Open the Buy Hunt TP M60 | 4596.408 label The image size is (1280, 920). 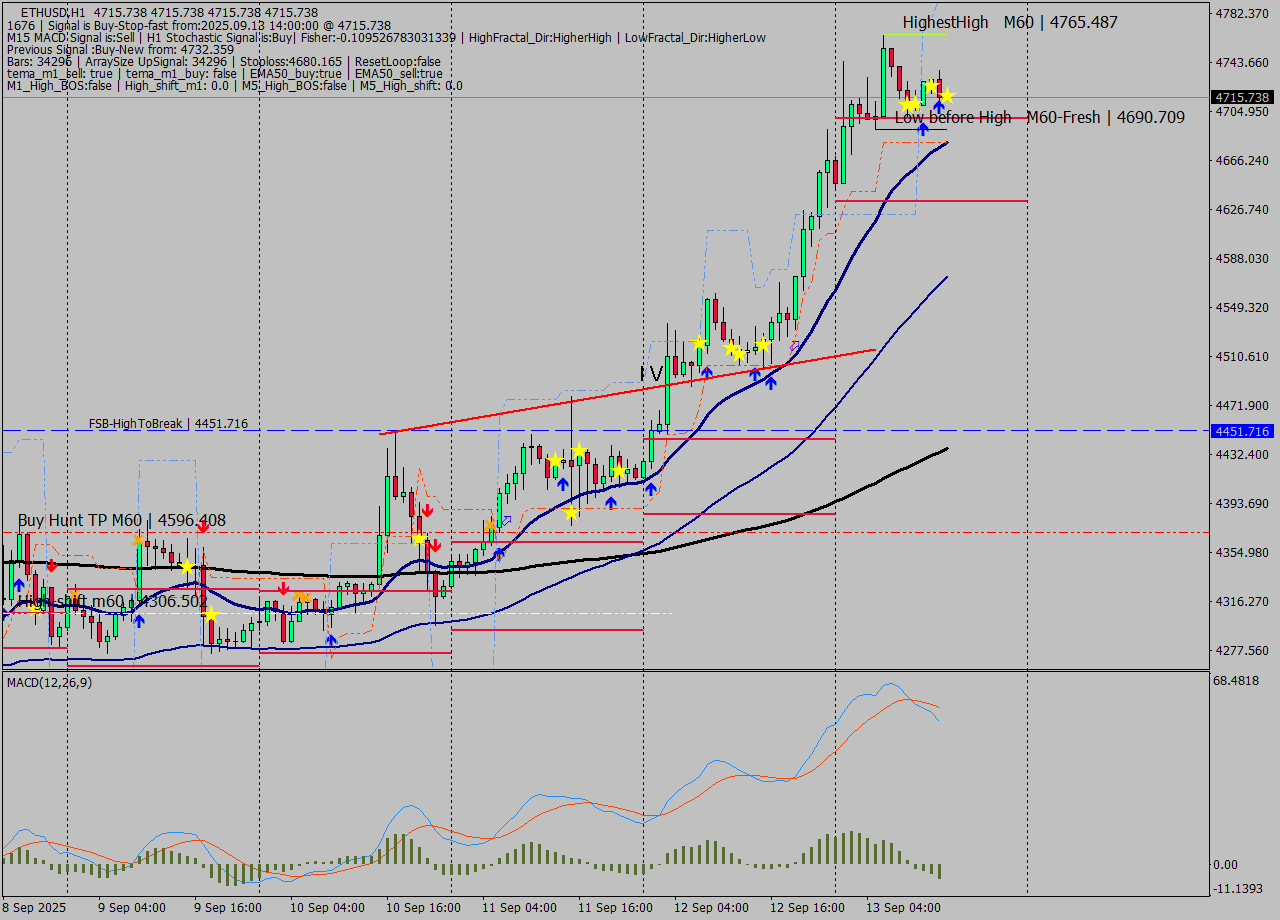120,520
